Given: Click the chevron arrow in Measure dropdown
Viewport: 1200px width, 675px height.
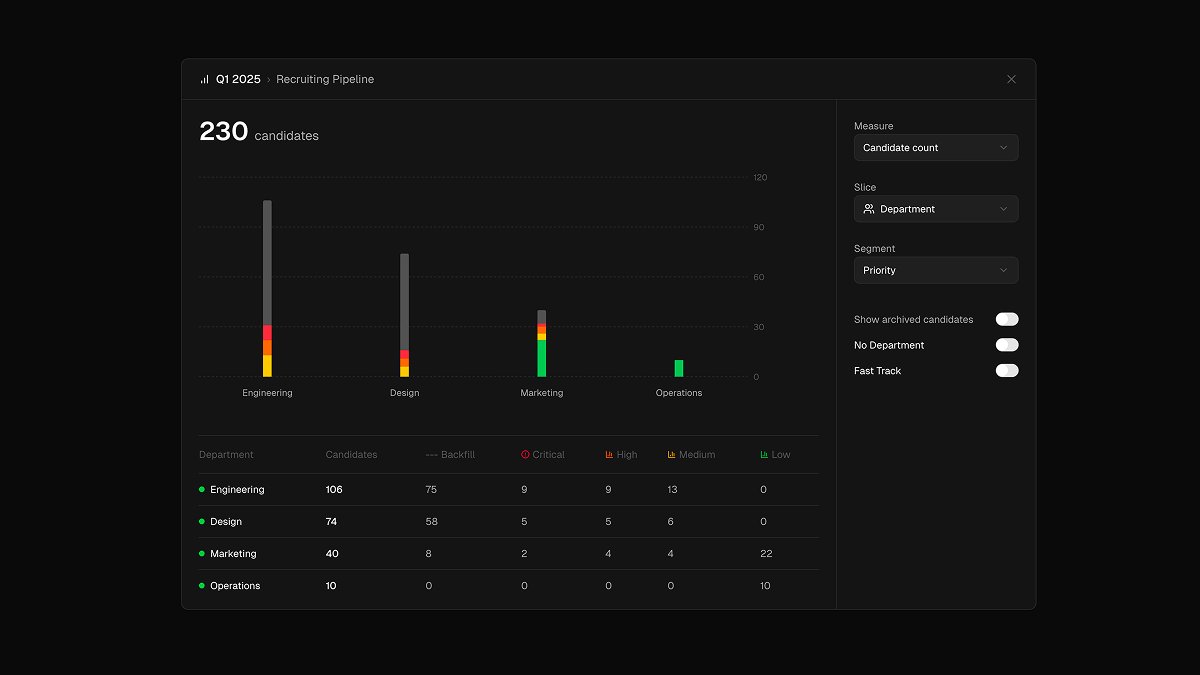Looking at the screenshot, I should [x=1004, y=148].
